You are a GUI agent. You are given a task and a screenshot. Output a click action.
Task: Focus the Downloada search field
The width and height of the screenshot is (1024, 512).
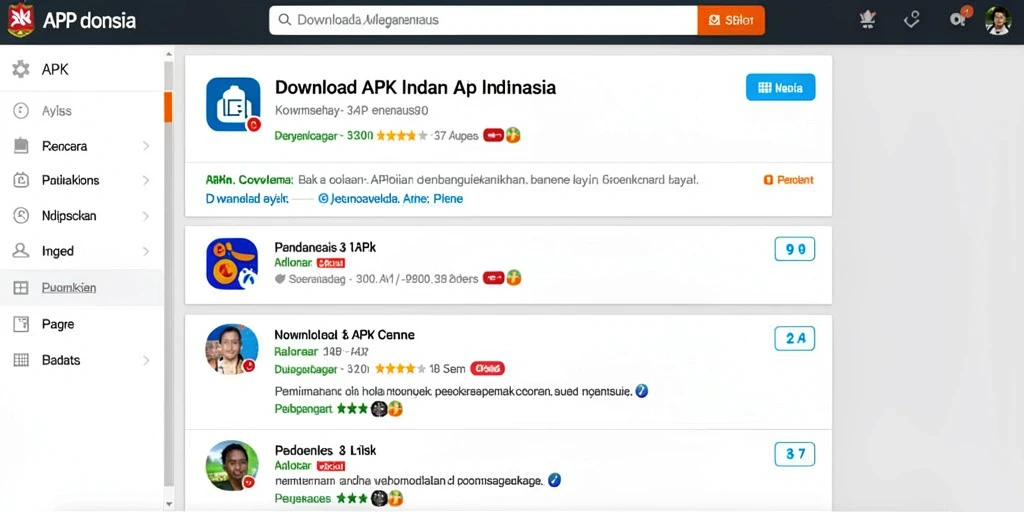tap(483, 20)
